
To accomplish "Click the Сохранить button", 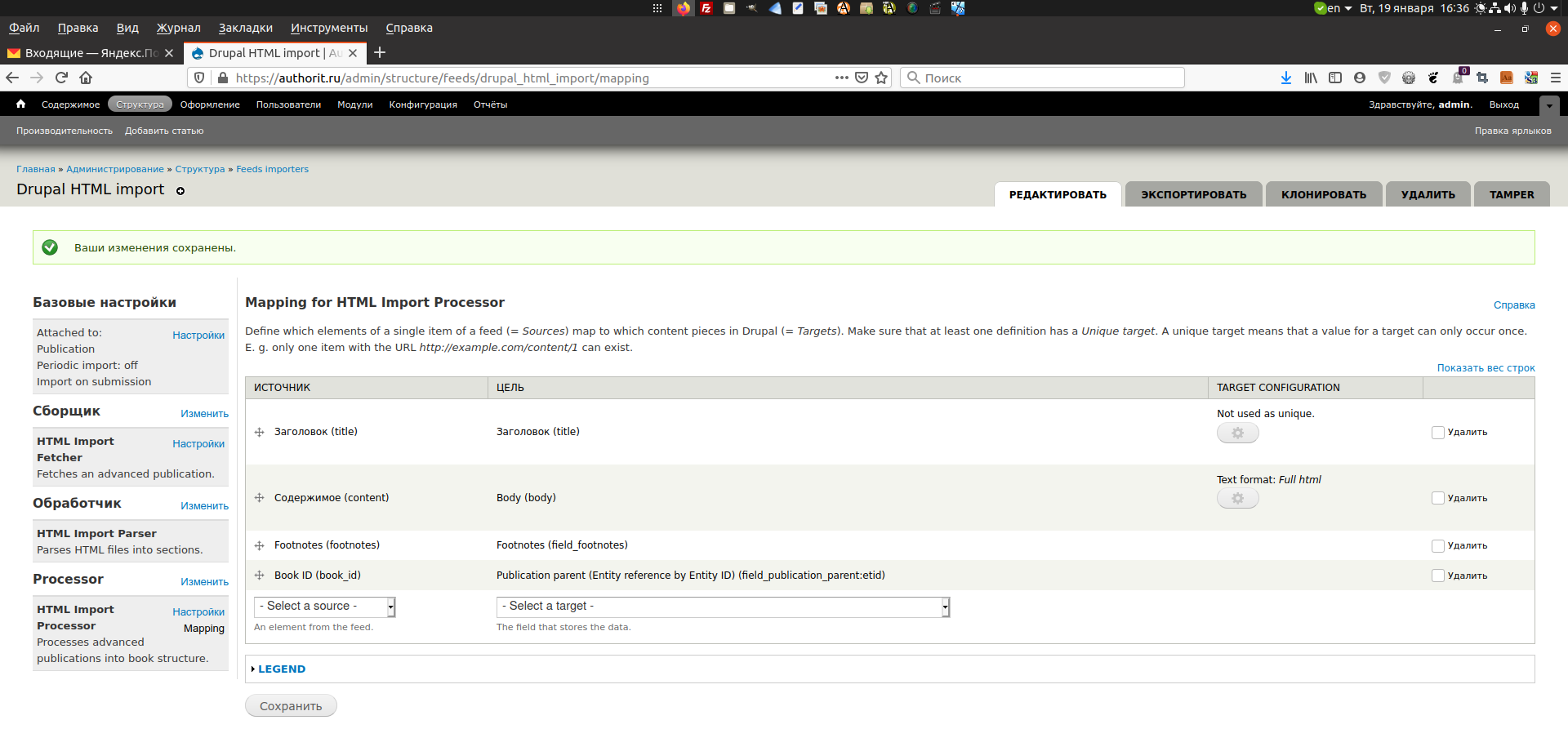I will pos(291,706).
